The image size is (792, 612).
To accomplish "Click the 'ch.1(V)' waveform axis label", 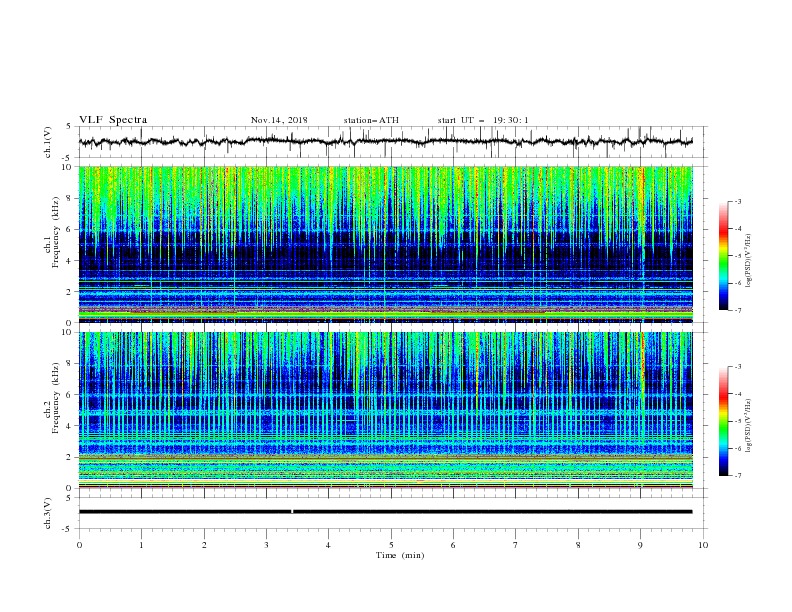I will pos(48,142).
